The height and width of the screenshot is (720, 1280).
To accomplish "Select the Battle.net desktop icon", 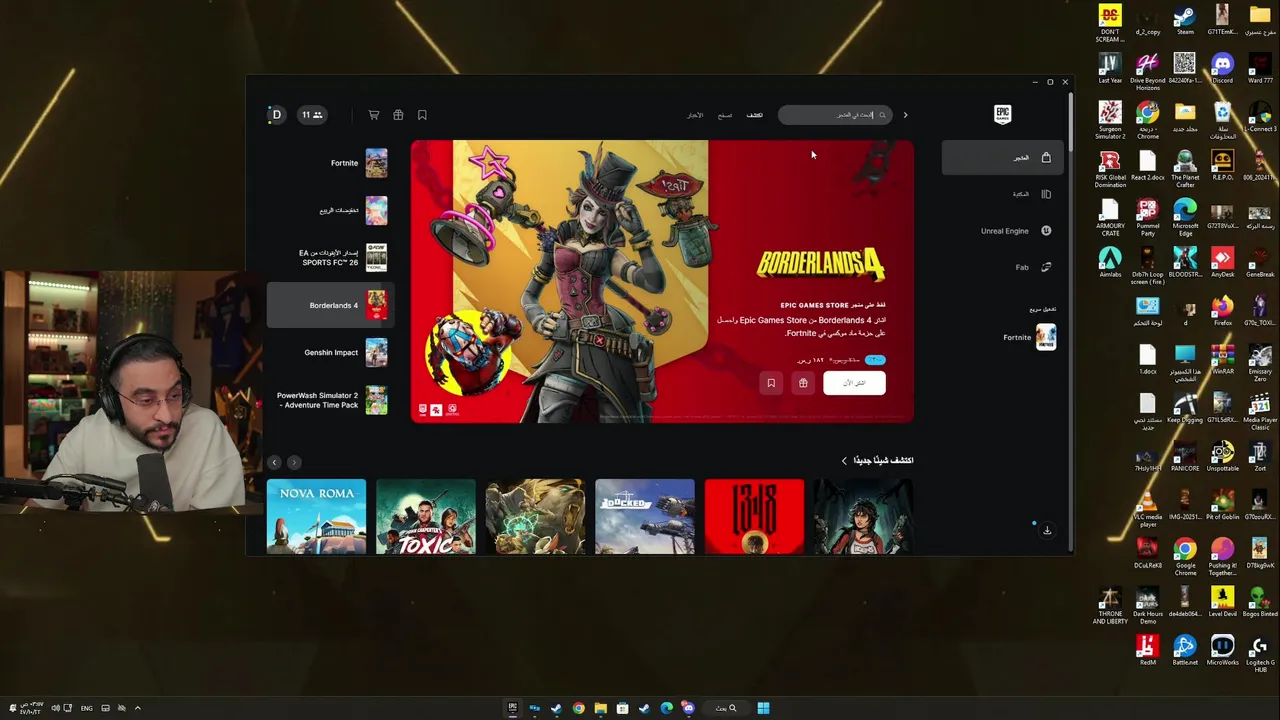I will click(1185, 650).
